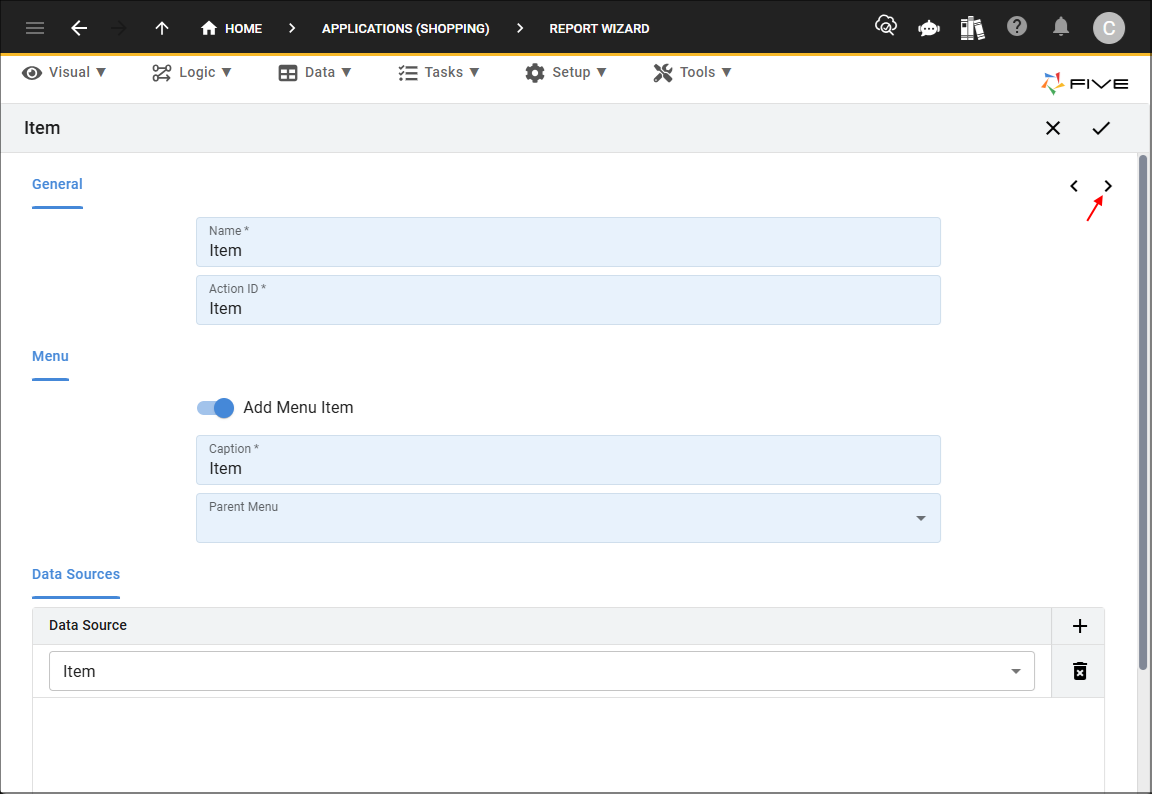The width and height of the screenshot is (1152, 794).
Task: Click the greyed forward arrow icon
Action: [118, 28]
